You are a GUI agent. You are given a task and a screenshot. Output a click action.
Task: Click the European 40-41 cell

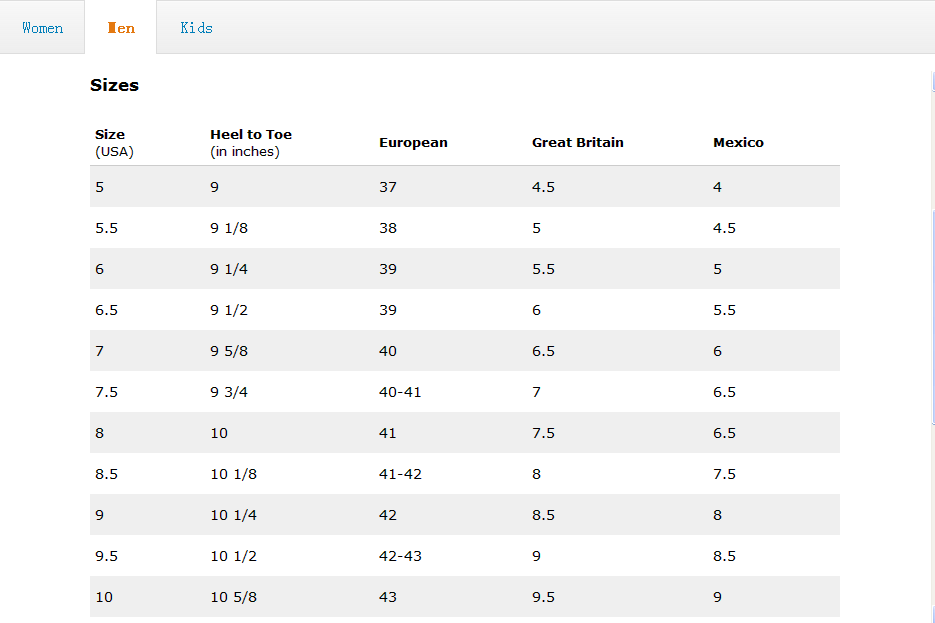[x=400, y=392]
